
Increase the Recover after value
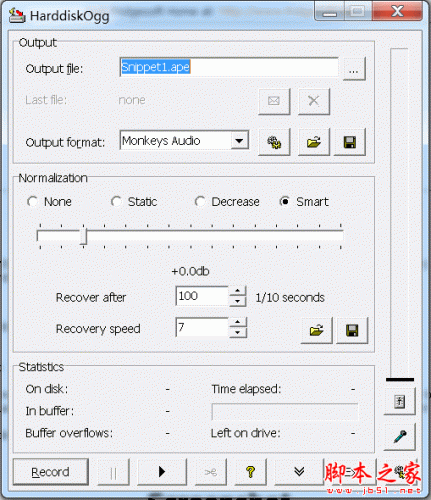click(237, 291)
